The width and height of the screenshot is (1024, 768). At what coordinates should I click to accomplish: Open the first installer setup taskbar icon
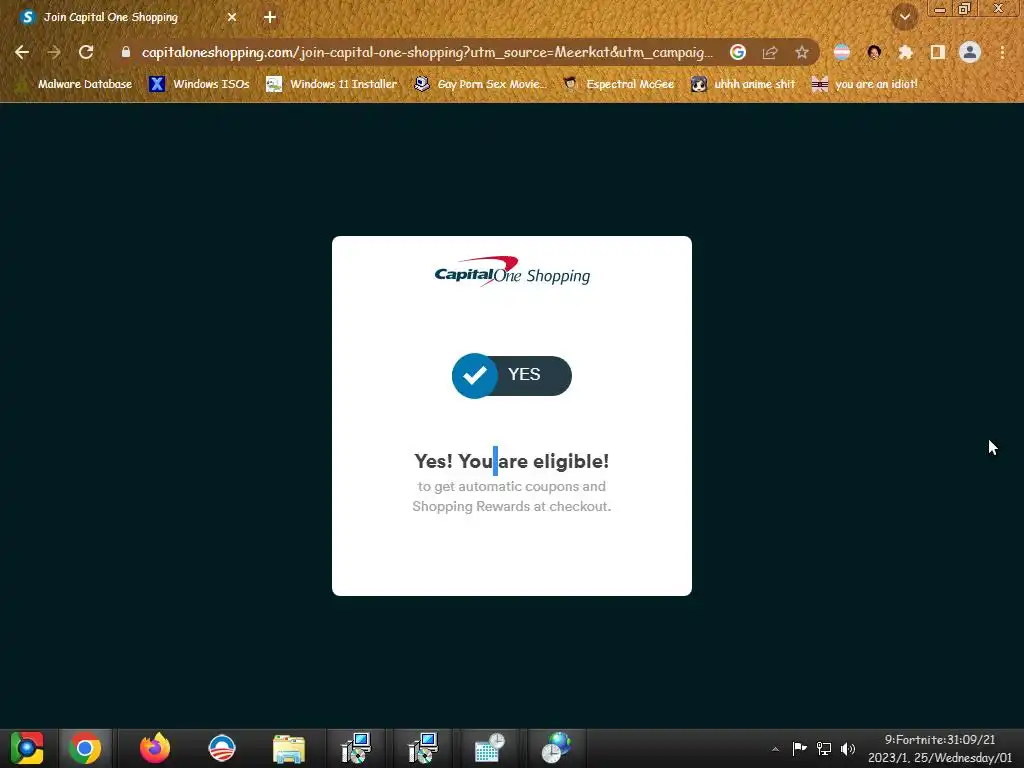pos(356,748)
